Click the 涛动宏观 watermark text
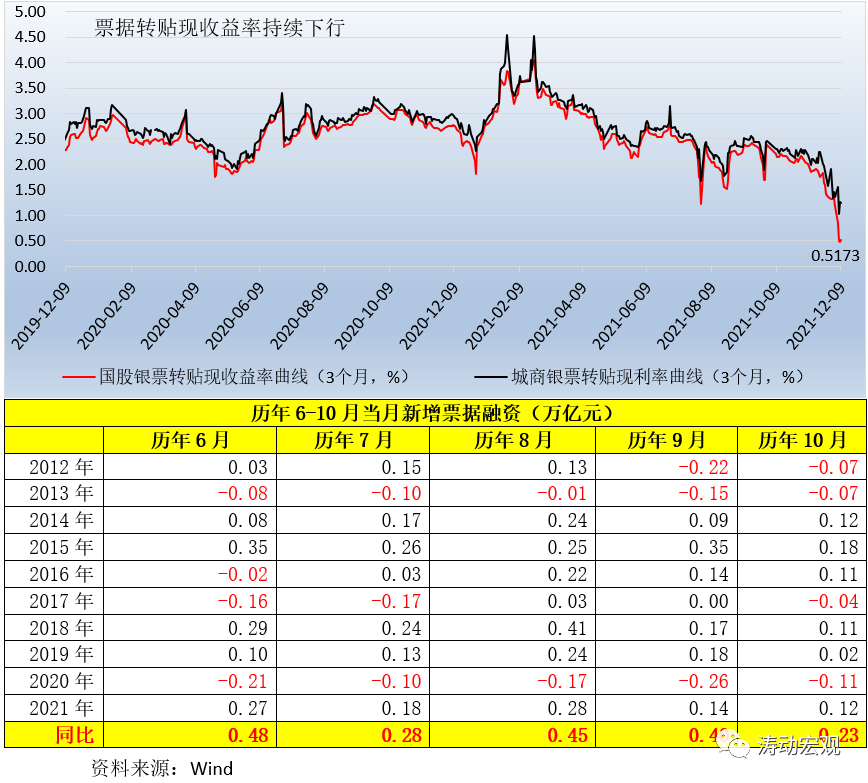This screenshot has width=868, height=783. click(798, 745)
